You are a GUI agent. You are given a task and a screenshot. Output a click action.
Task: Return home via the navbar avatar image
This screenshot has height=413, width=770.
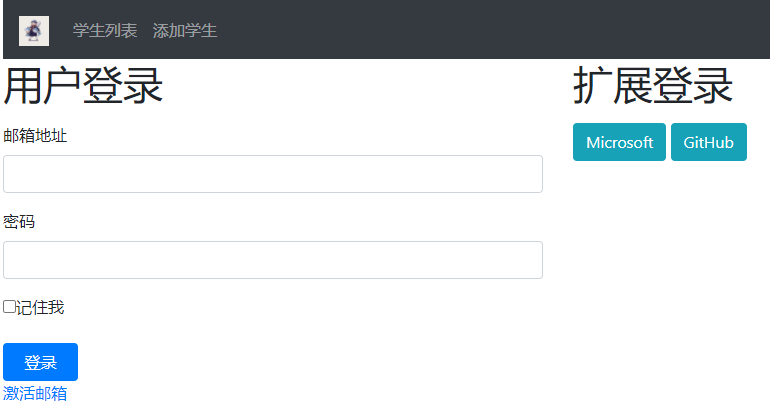click(x=34, y=31)
